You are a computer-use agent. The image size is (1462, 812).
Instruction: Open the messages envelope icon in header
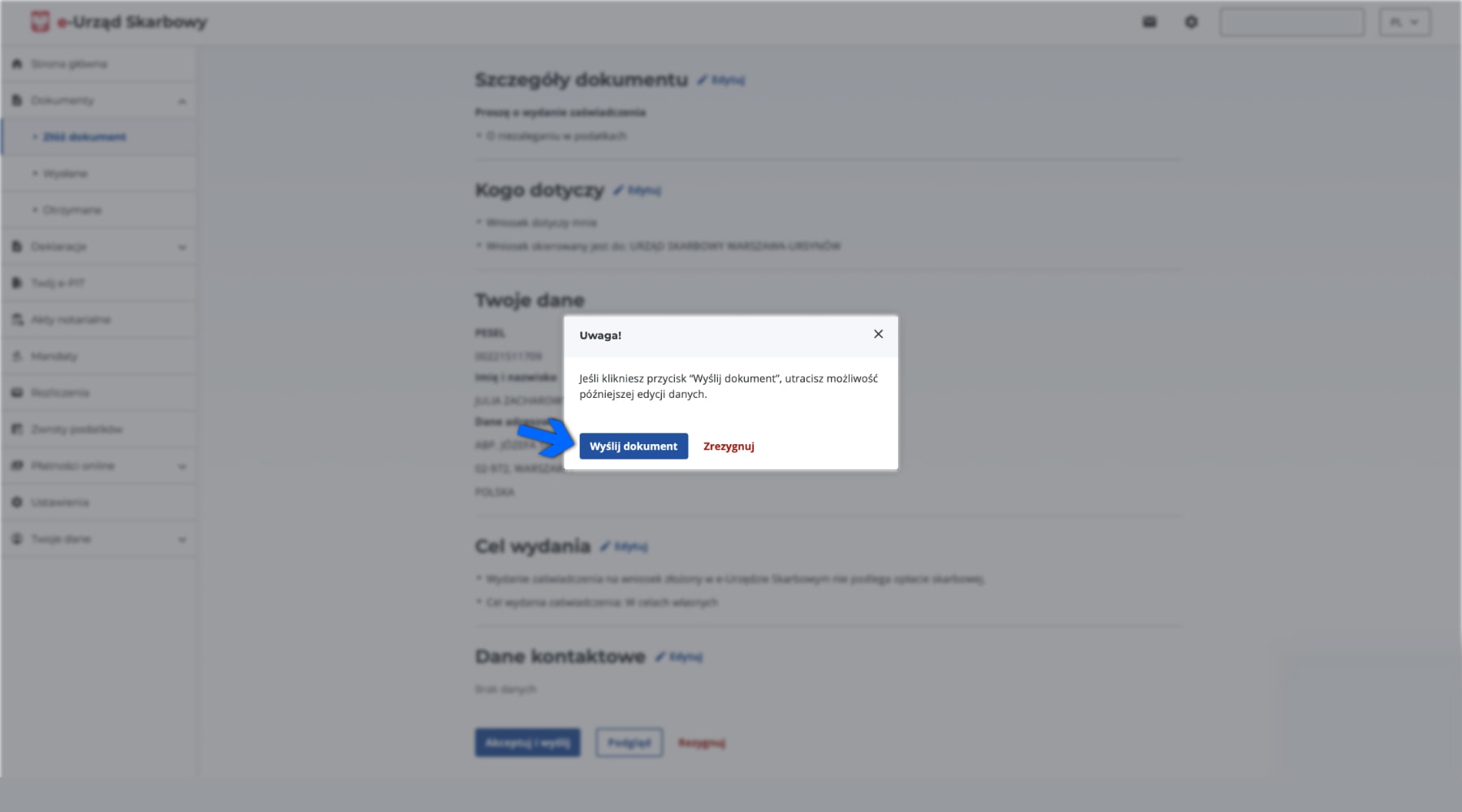[x=1149, y=22]
